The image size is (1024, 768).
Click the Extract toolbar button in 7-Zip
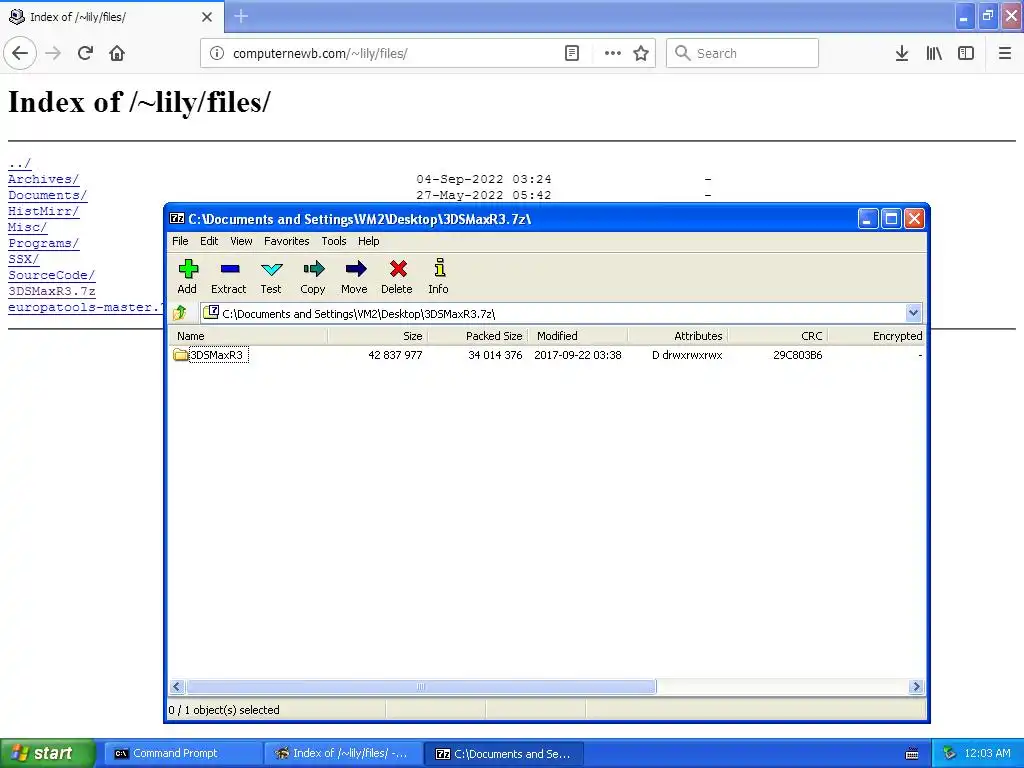229,277
